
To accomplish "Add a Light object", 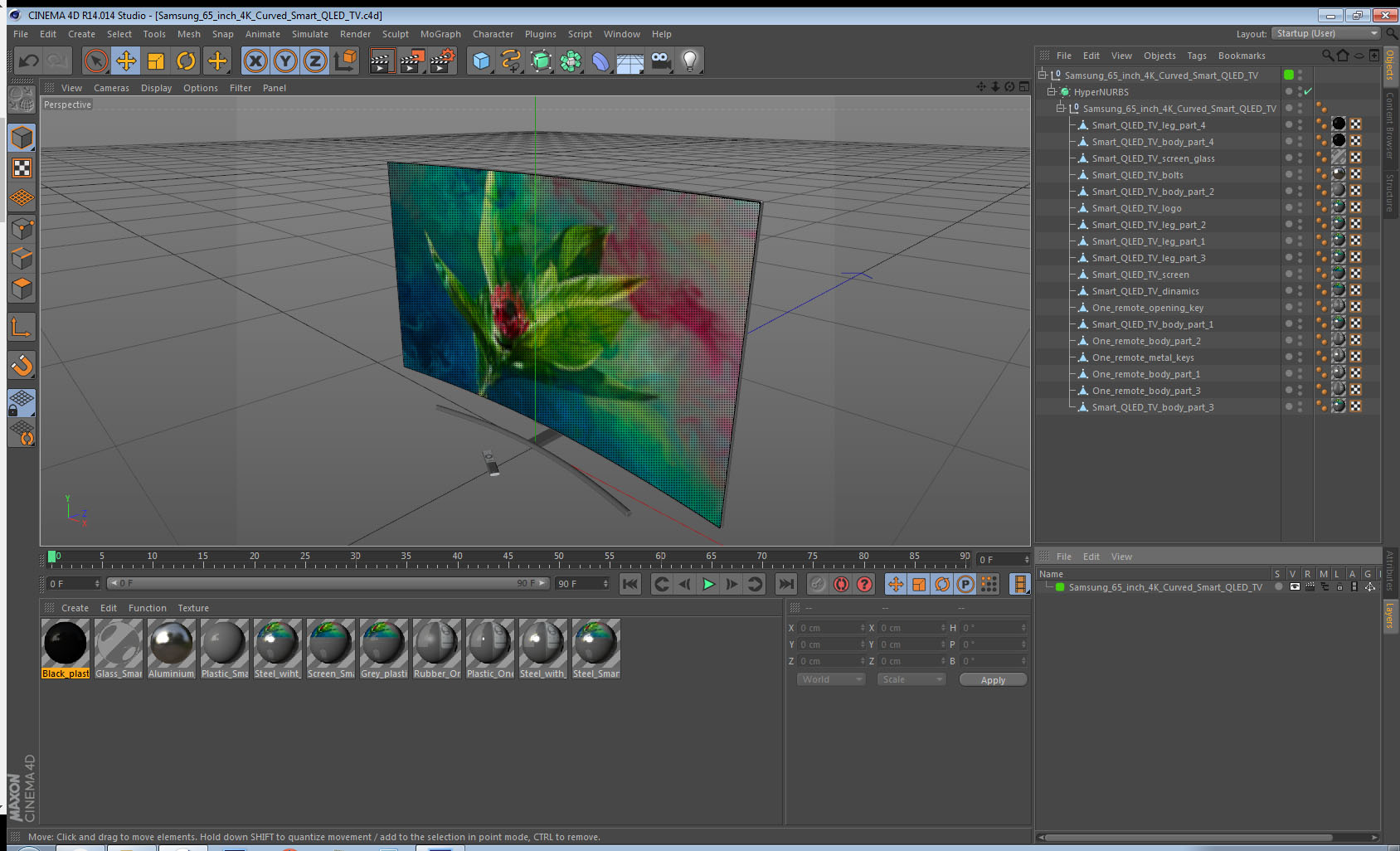I will (x=690, y=61).
